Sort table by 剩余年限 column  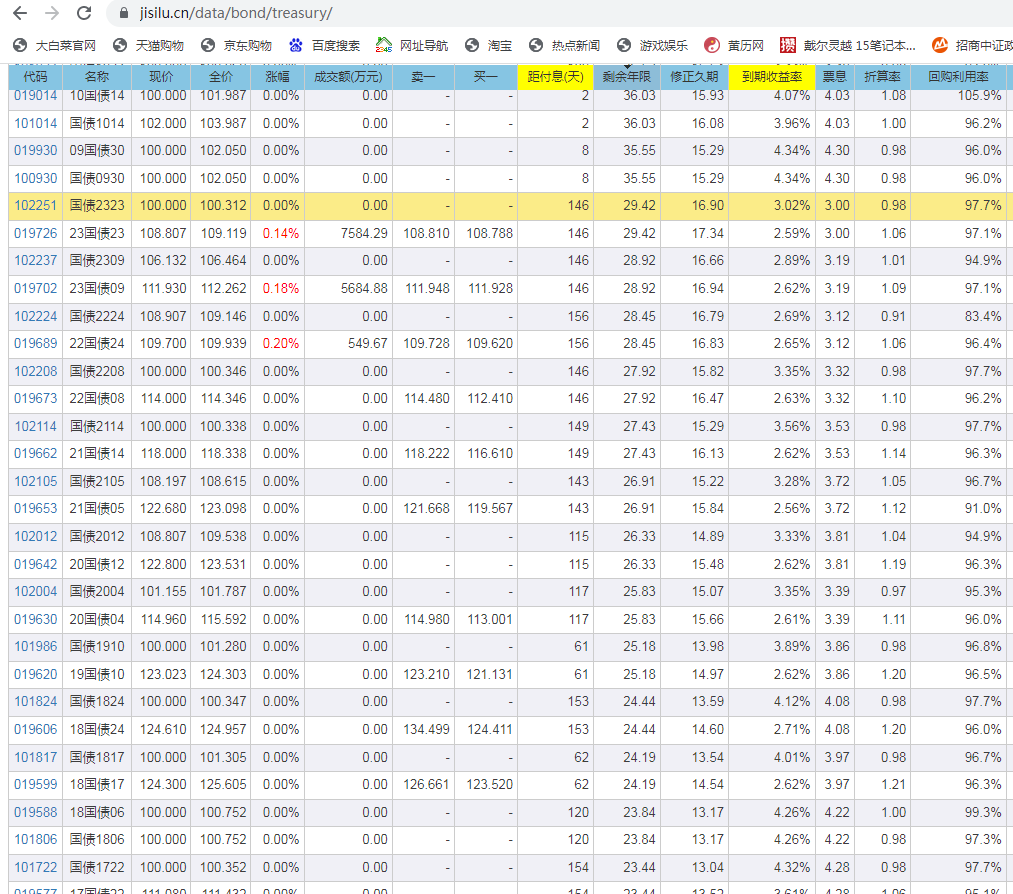[627, 77]
